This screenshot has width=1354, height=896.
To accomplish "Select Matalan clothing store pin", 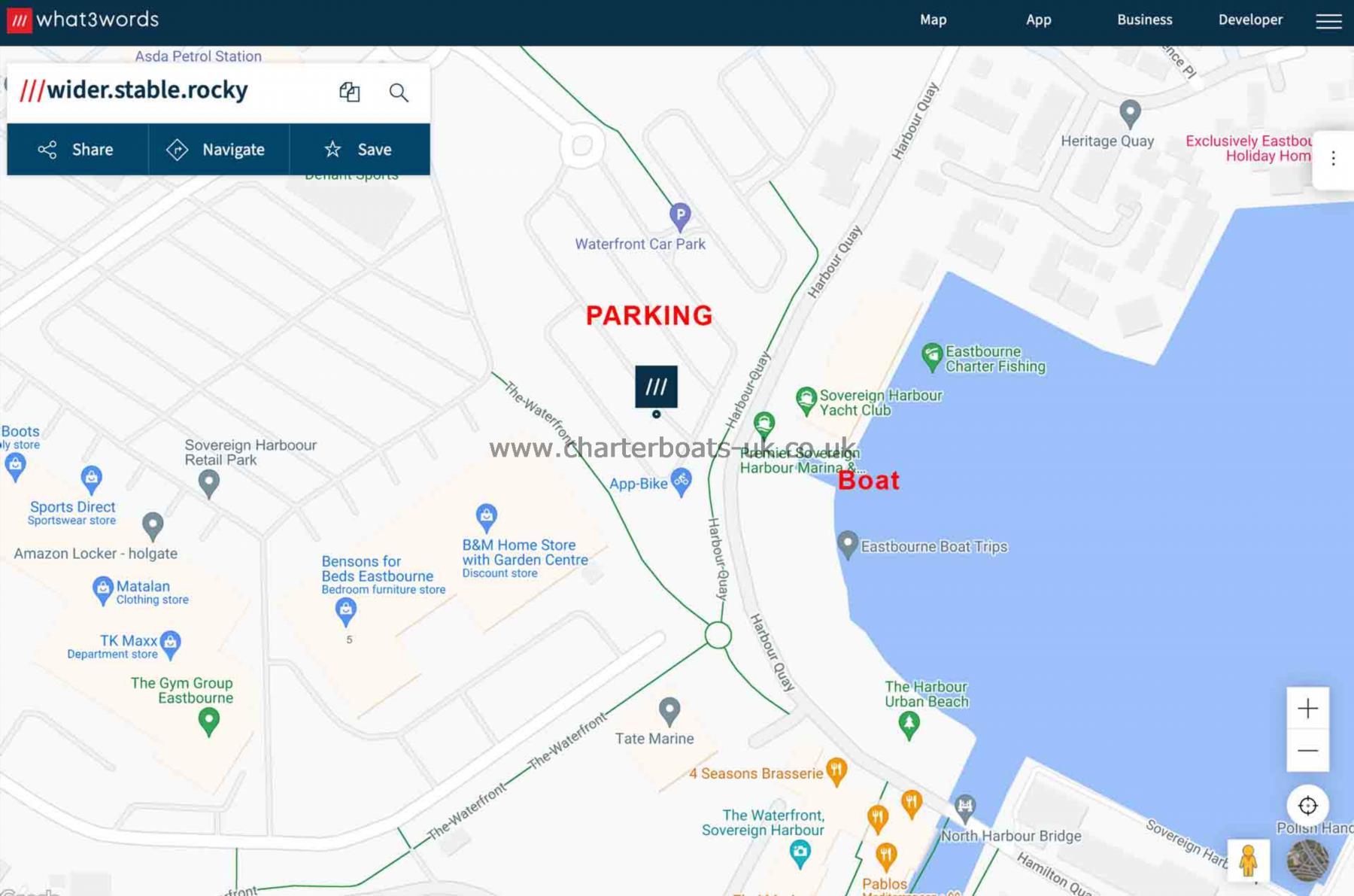I will pos(103,591).
